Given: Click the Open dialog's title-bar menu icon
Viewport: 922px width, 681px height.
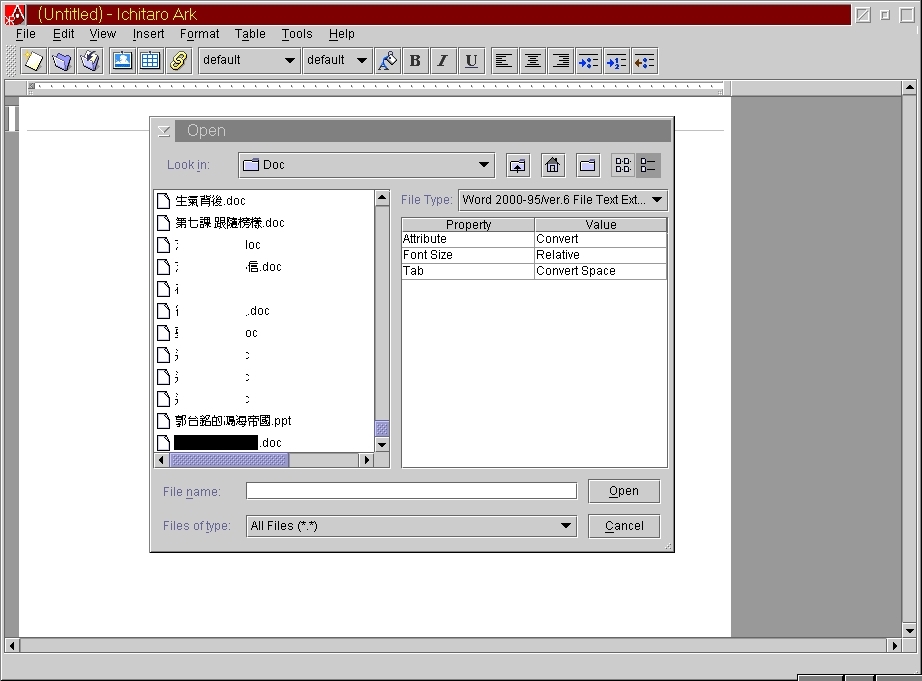Looking at the screenshot, I should [164, 131].
